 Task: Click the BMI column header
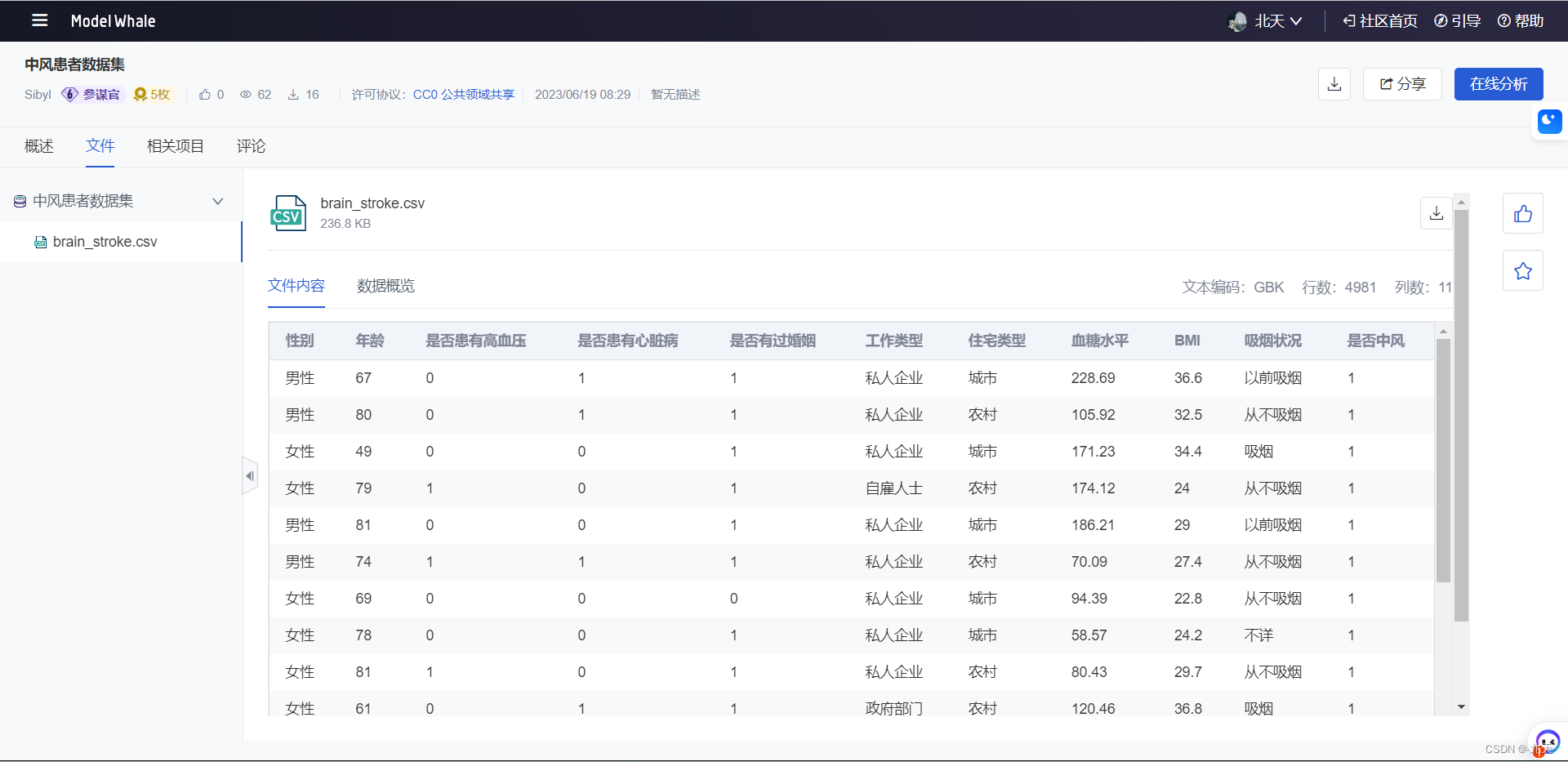(1187, 341)
